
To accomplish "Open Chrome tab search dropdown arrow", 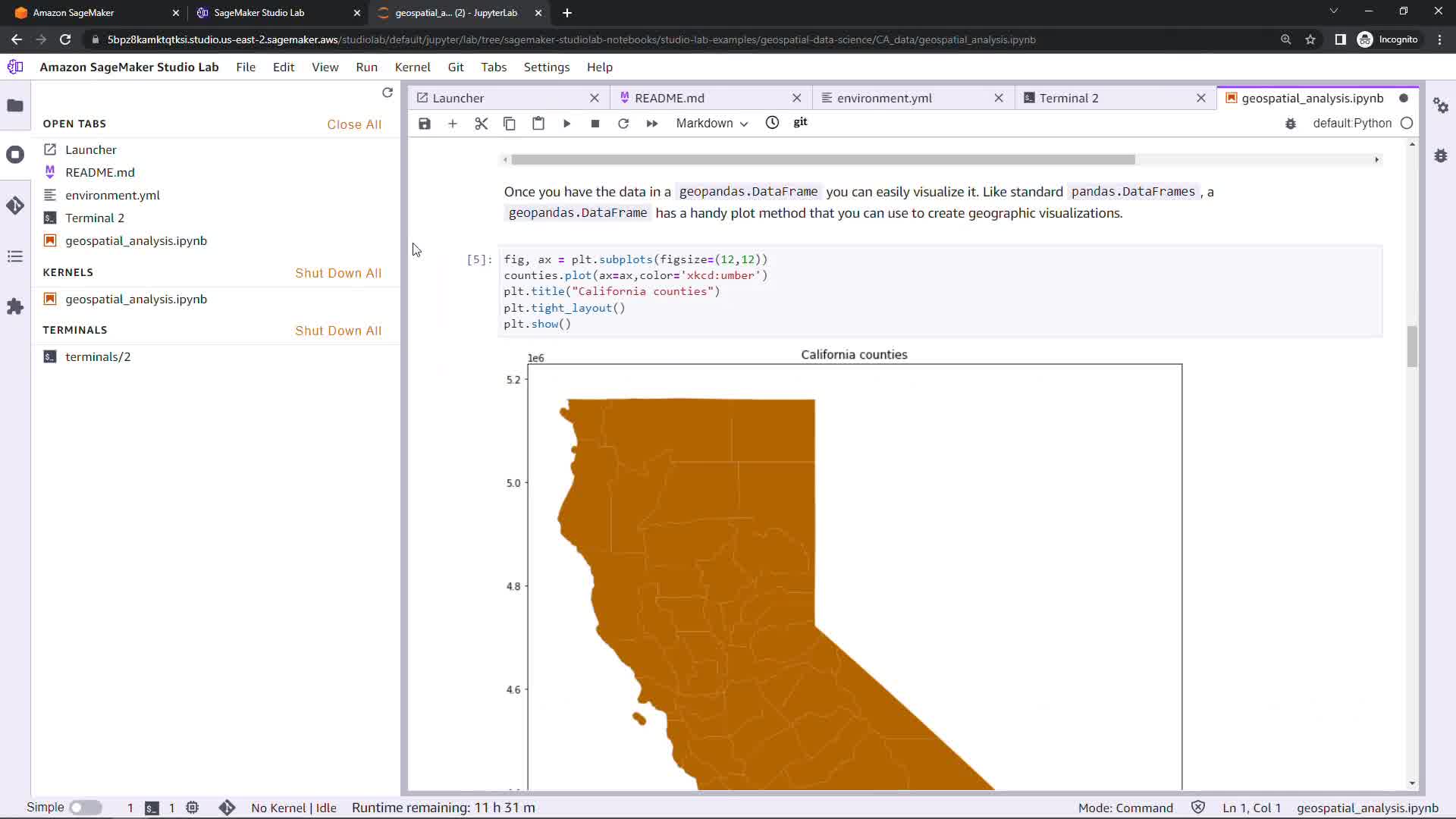I will click(x=1334, y=11).
